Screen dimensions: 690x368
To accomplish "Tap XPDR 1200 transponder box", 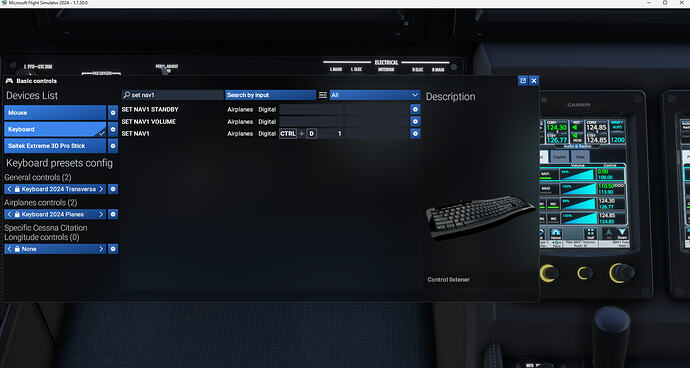I will tap(618, 132).
